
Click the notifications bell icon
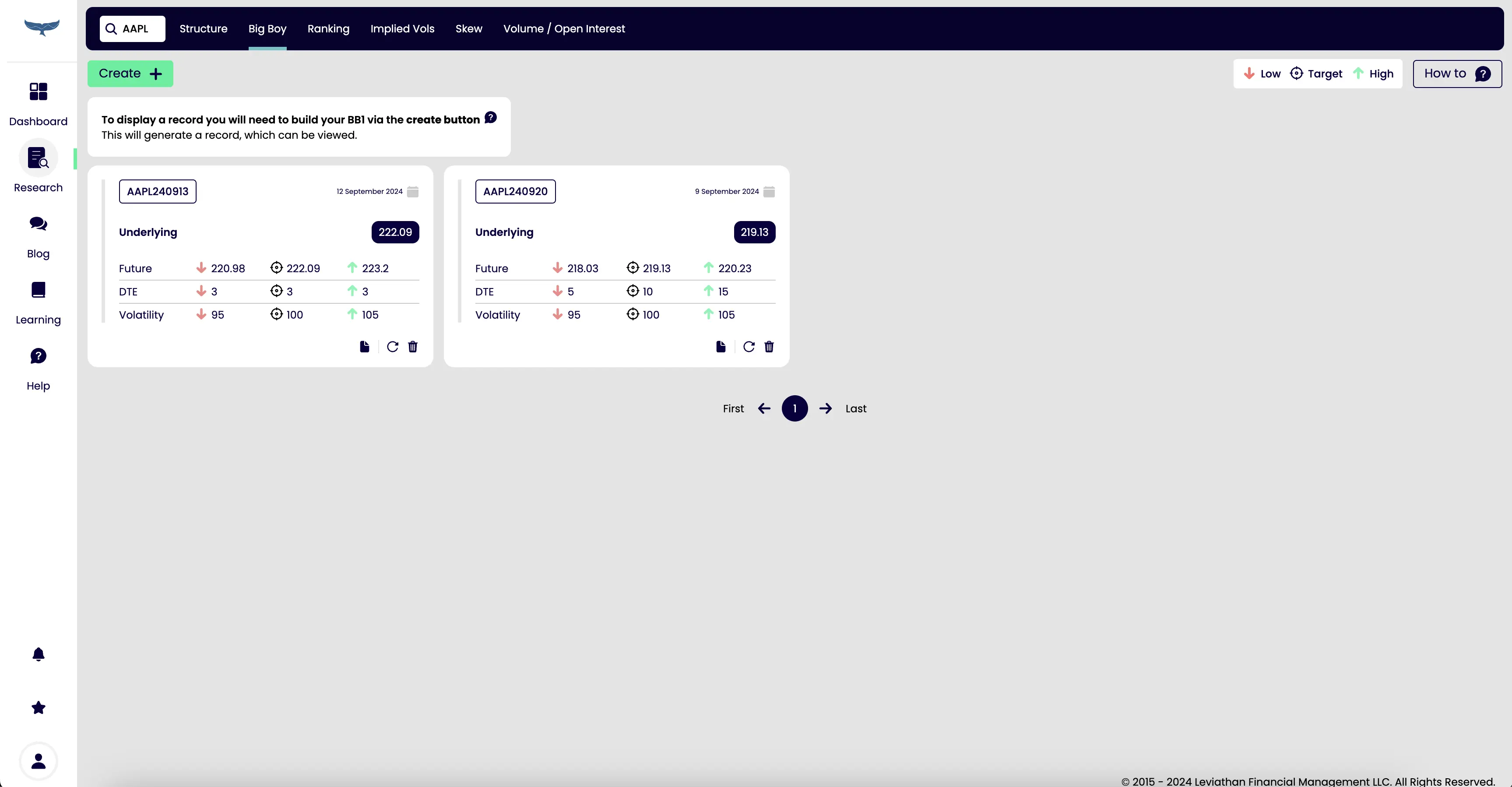[x=38, y=654]
